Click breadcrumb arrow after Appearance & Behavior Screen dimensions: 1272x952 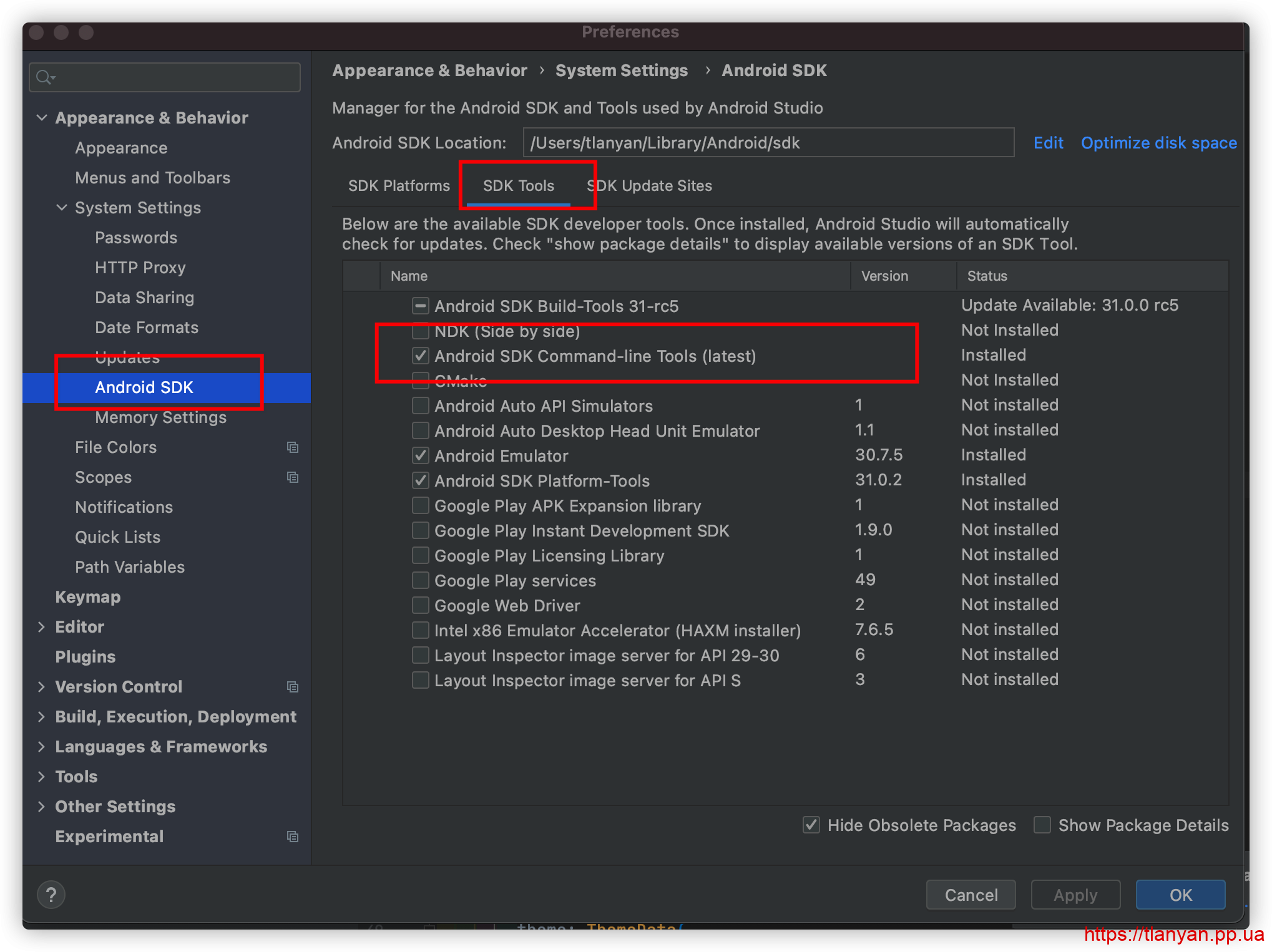click(541, 70)
